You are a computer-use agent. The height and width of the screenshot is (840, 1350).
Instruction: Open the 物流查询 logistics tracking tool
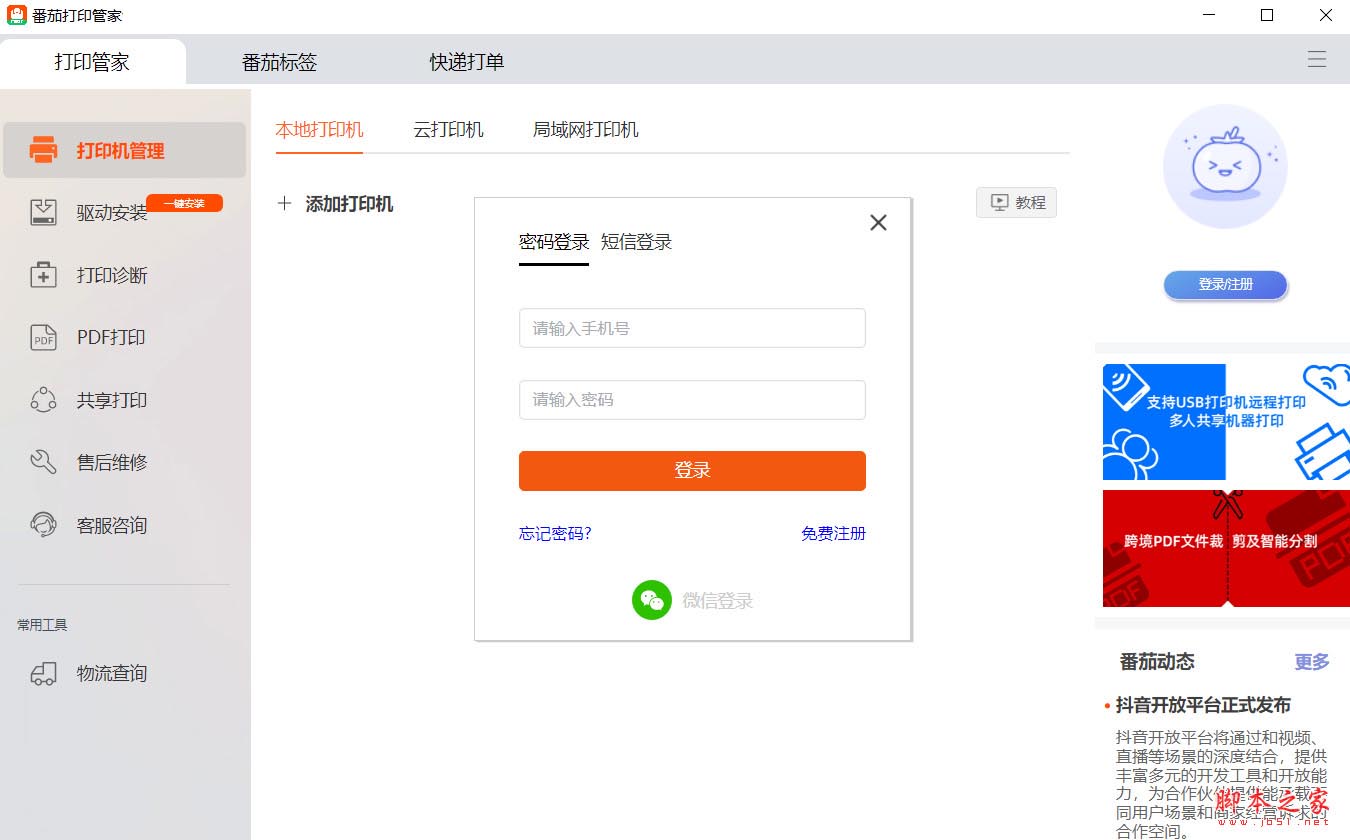[x=110, y=673]
